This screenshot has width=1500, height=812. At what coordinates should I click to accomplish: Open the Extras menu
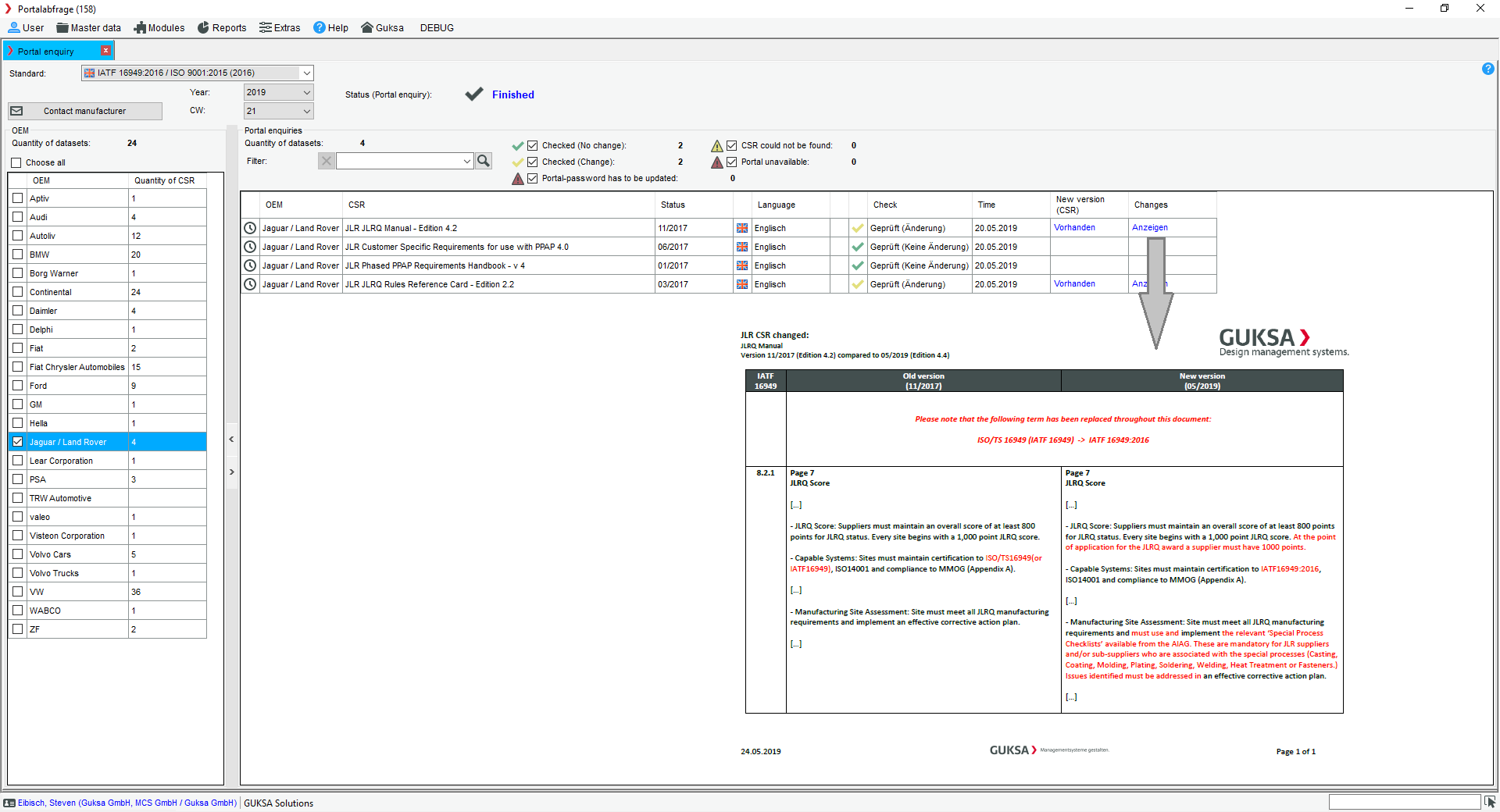point(280,27)
